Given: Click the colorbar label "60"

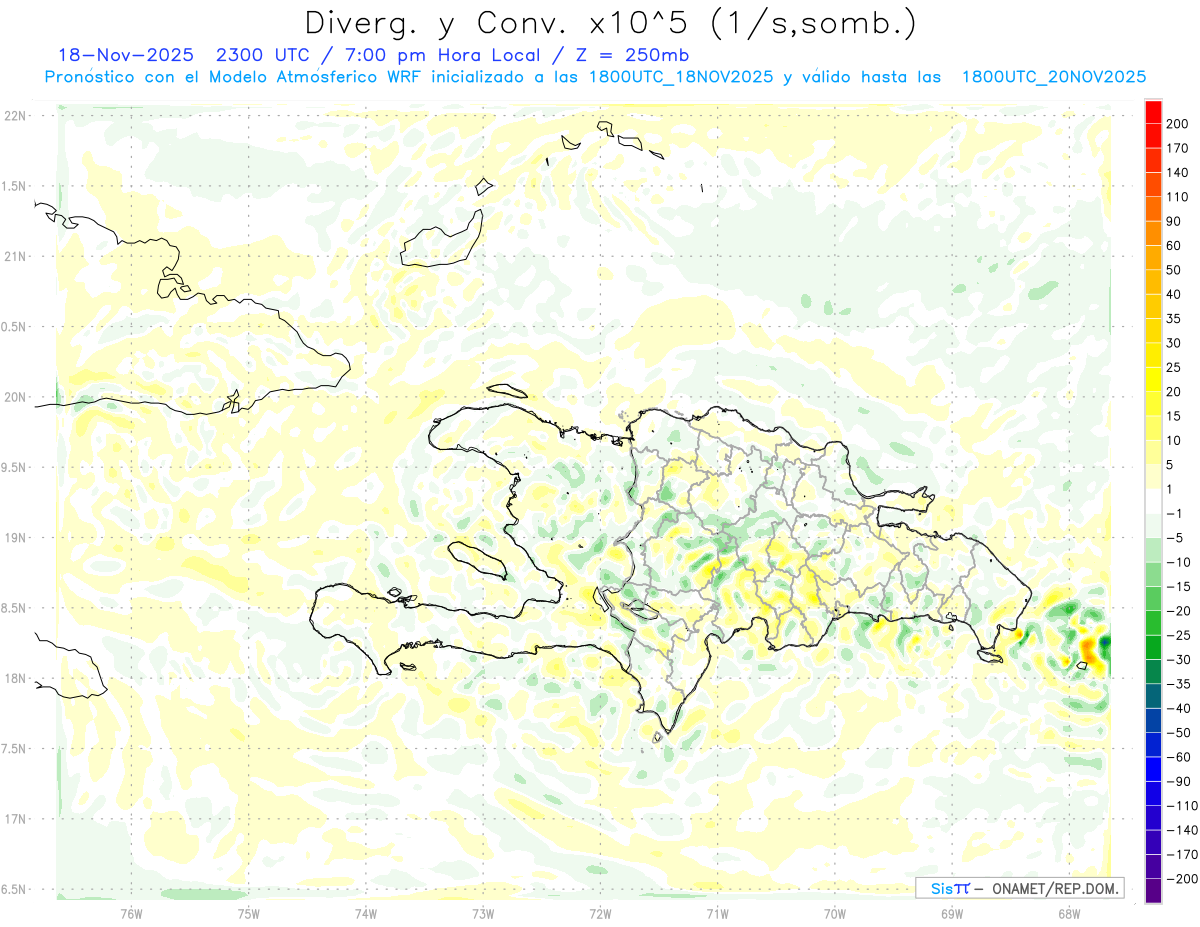Looking at the screenshot, I should tap(1175, 246).
